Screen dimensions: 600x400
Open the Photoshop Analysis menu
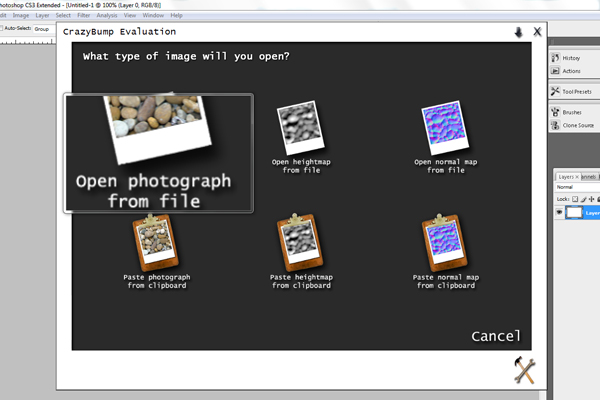click(107, 15)
